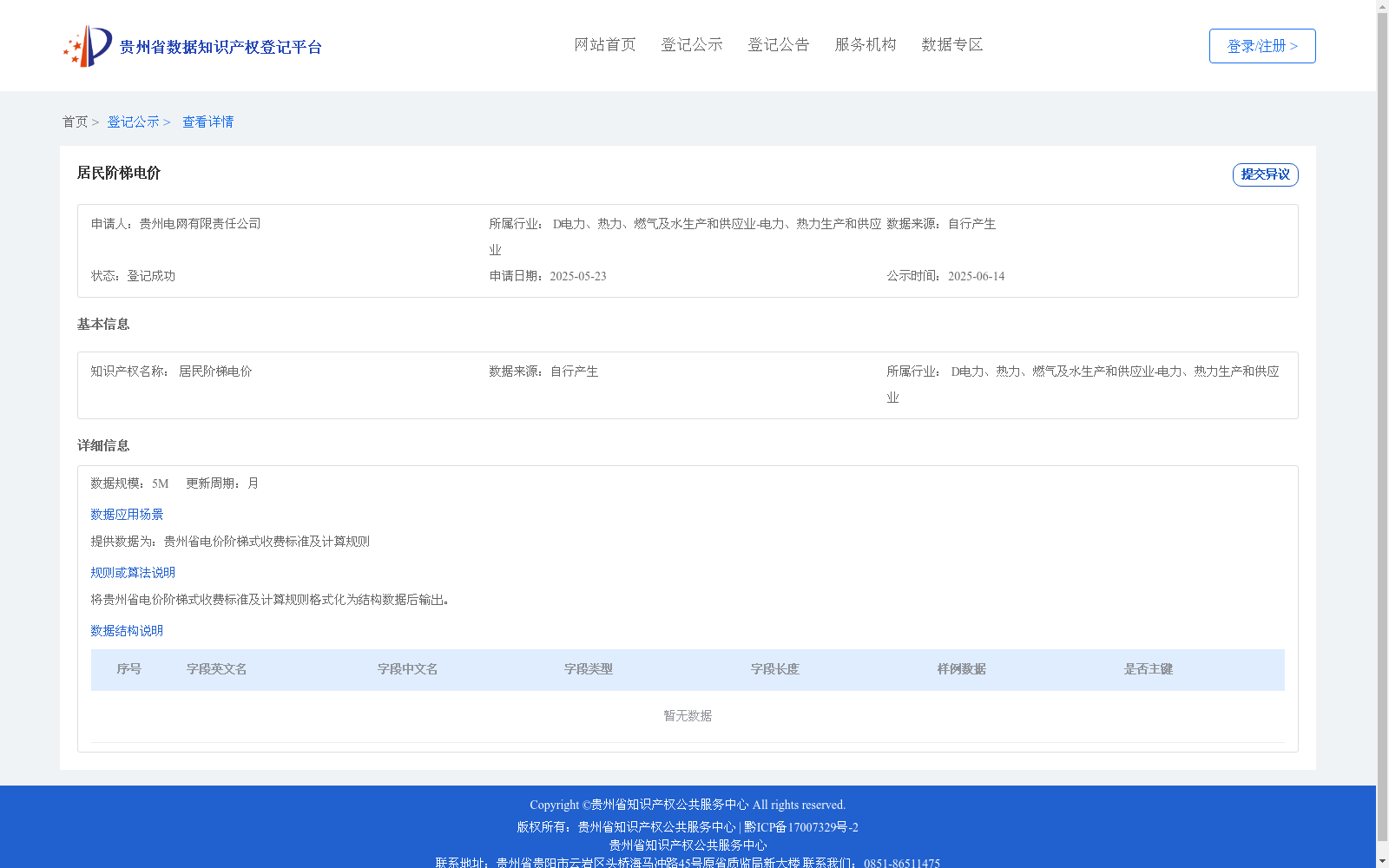This screenshot has width=1389, height=868.
Task: Click the 样例数据 column header
Action: [x=962, y=669]
